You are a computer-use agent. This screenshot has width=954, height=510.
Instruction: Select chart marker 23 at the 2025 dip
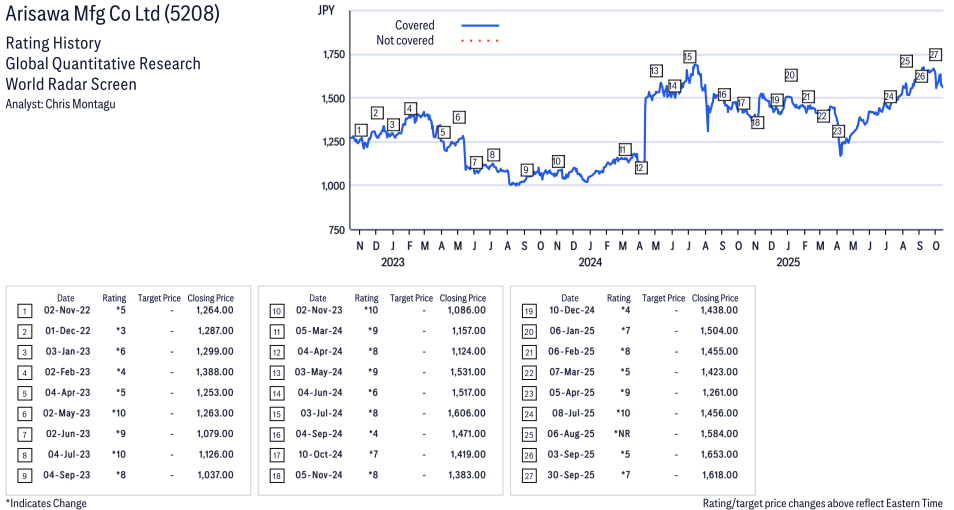coord(838,131)
